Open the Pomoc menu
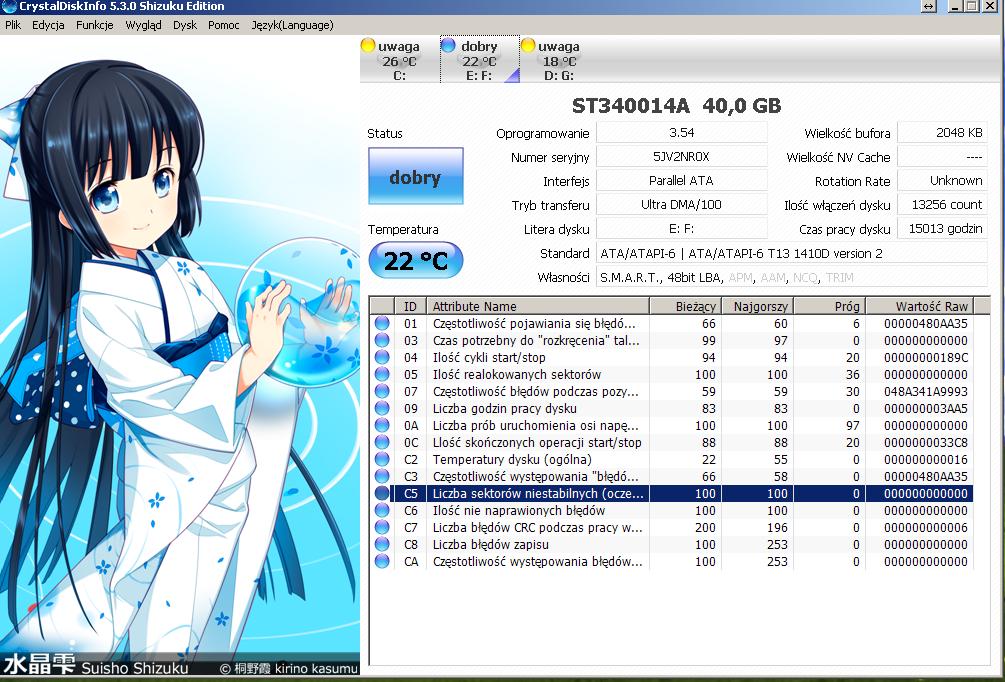Viewport: 1005px width, 682px height. (x=224, y=25)
